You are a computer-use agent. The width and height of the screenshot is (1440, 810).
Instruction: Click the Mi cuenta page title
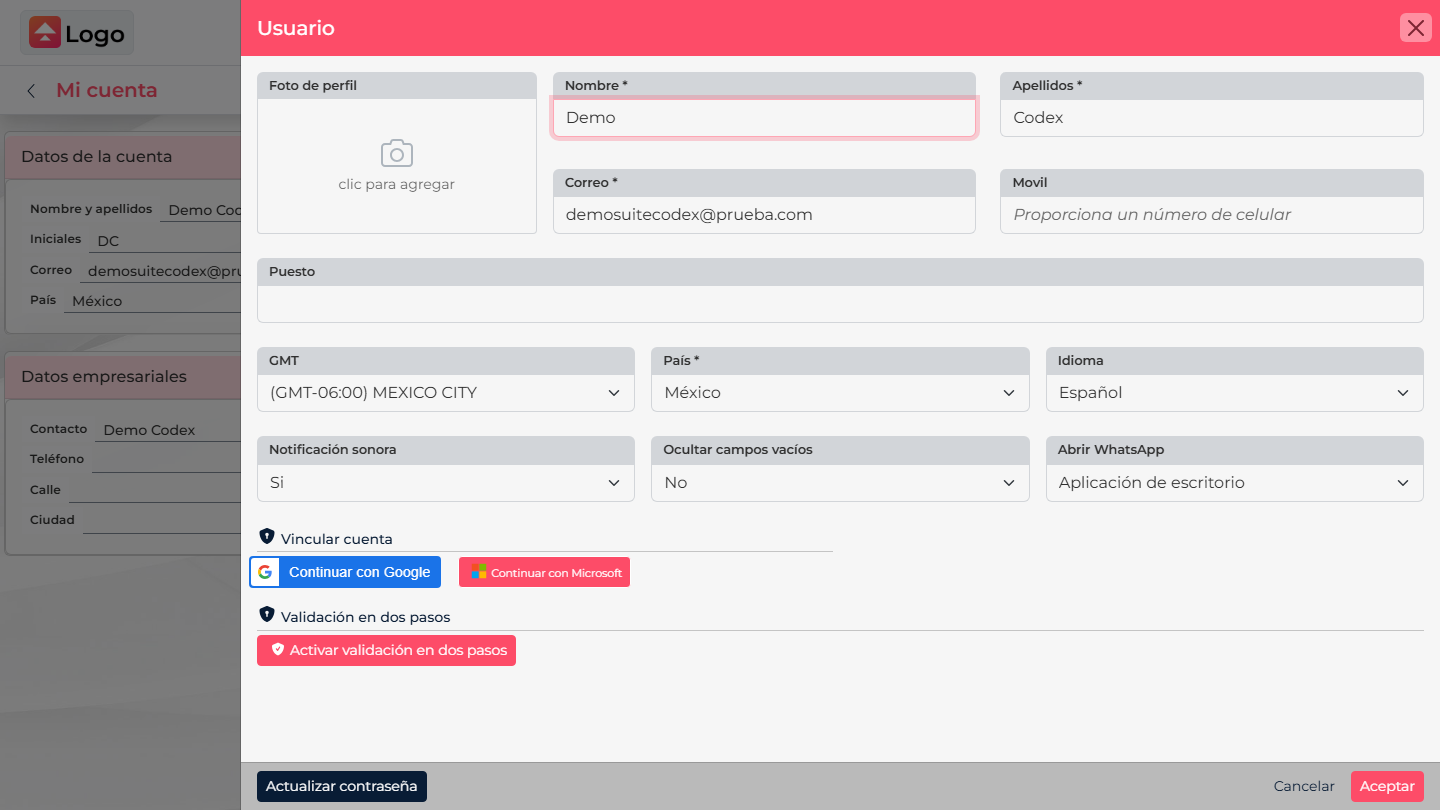click(x=107, y=90)
